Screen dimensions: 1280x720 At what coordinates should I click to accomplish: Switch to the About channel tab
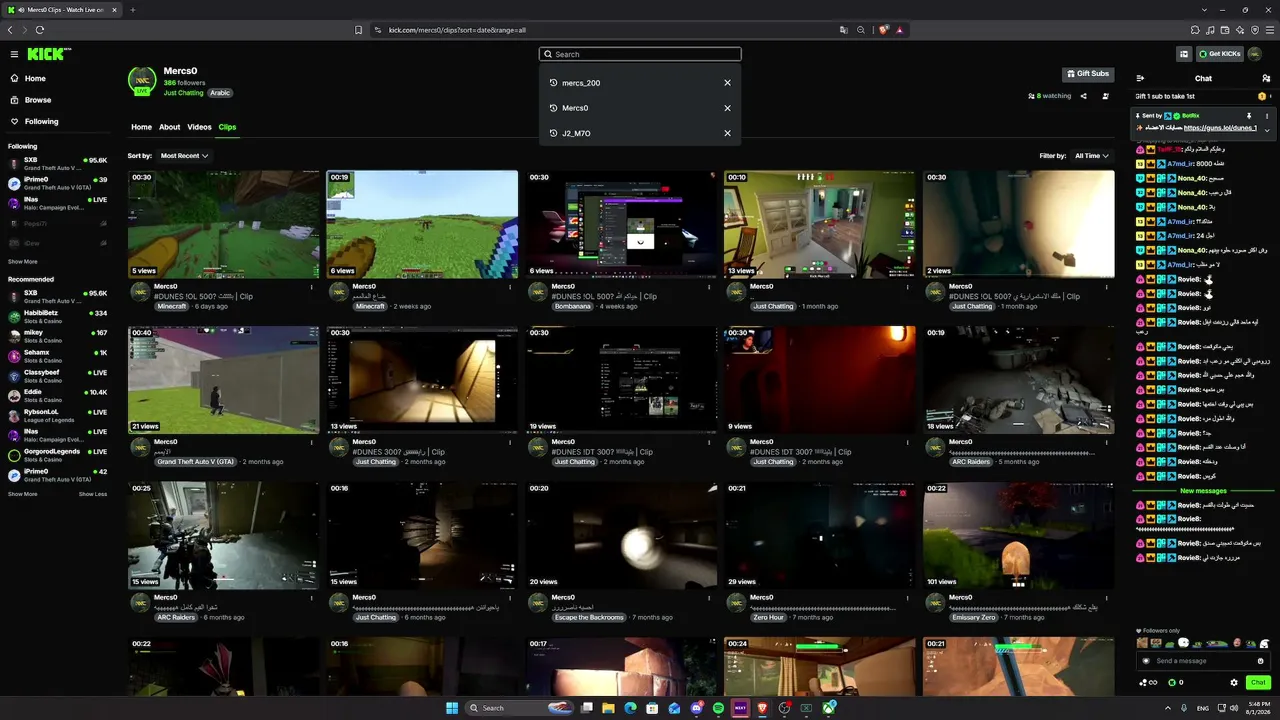point(170,127)
